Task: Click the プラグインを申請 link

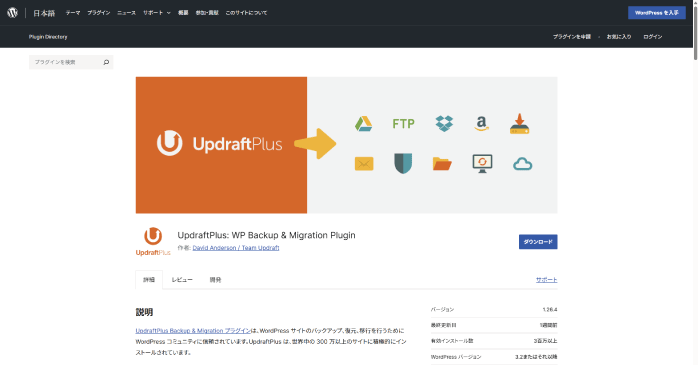Action: point(572,37)
